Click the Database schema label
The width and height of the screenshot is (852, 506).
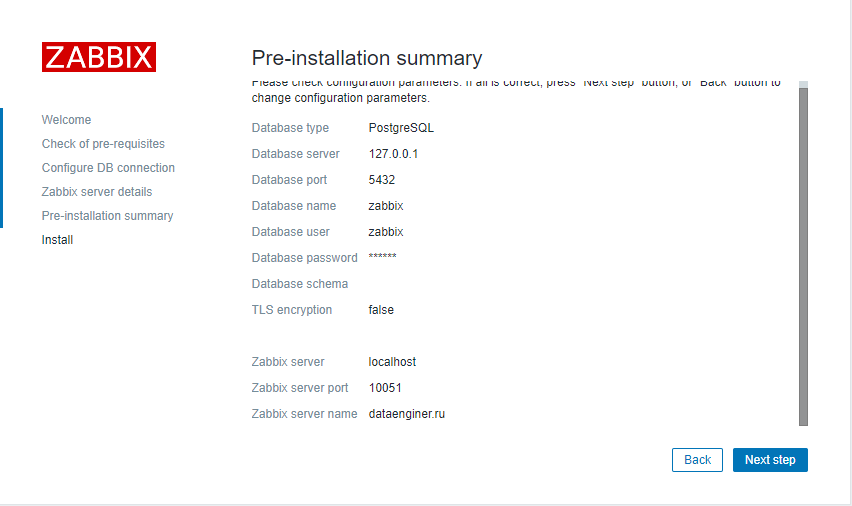300,284
